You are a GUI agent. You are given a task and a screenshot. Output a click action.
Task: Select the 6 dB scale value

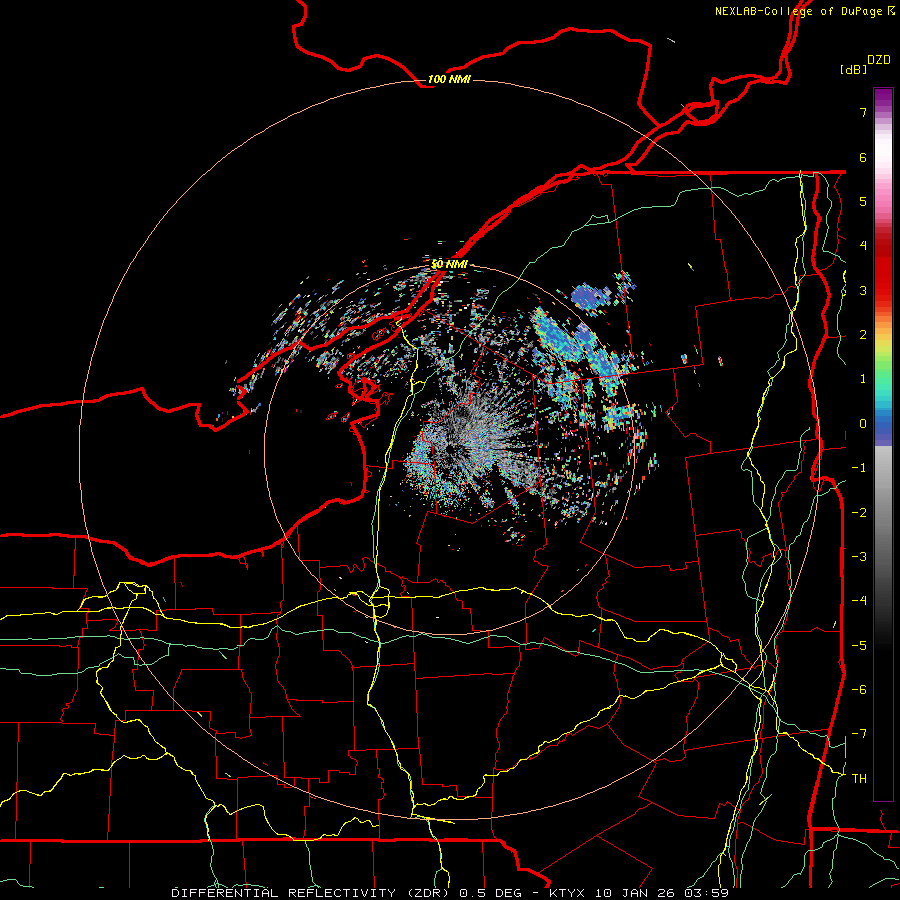tap(863, 157)
